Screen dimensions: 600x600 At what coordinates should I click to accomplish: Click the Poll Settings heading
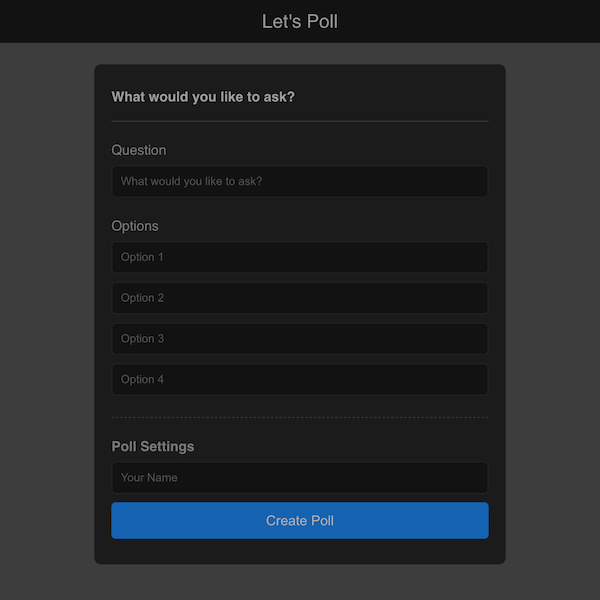point(153,446)
